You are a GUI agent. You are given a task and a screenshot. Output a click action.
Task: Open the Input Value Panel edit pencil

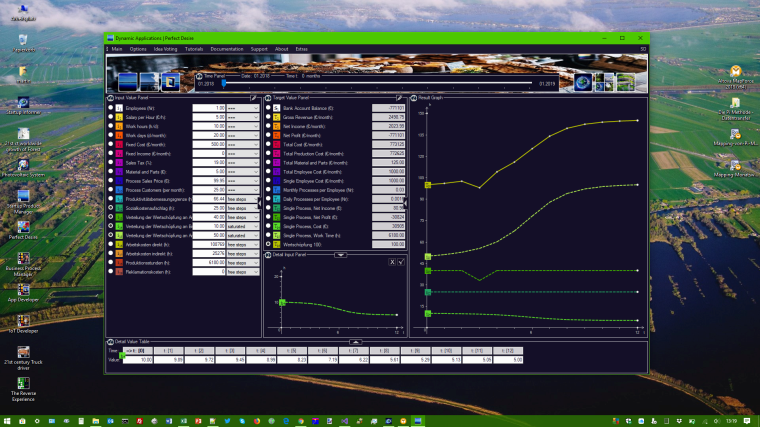pyautogui.click(x=253, y=98)
